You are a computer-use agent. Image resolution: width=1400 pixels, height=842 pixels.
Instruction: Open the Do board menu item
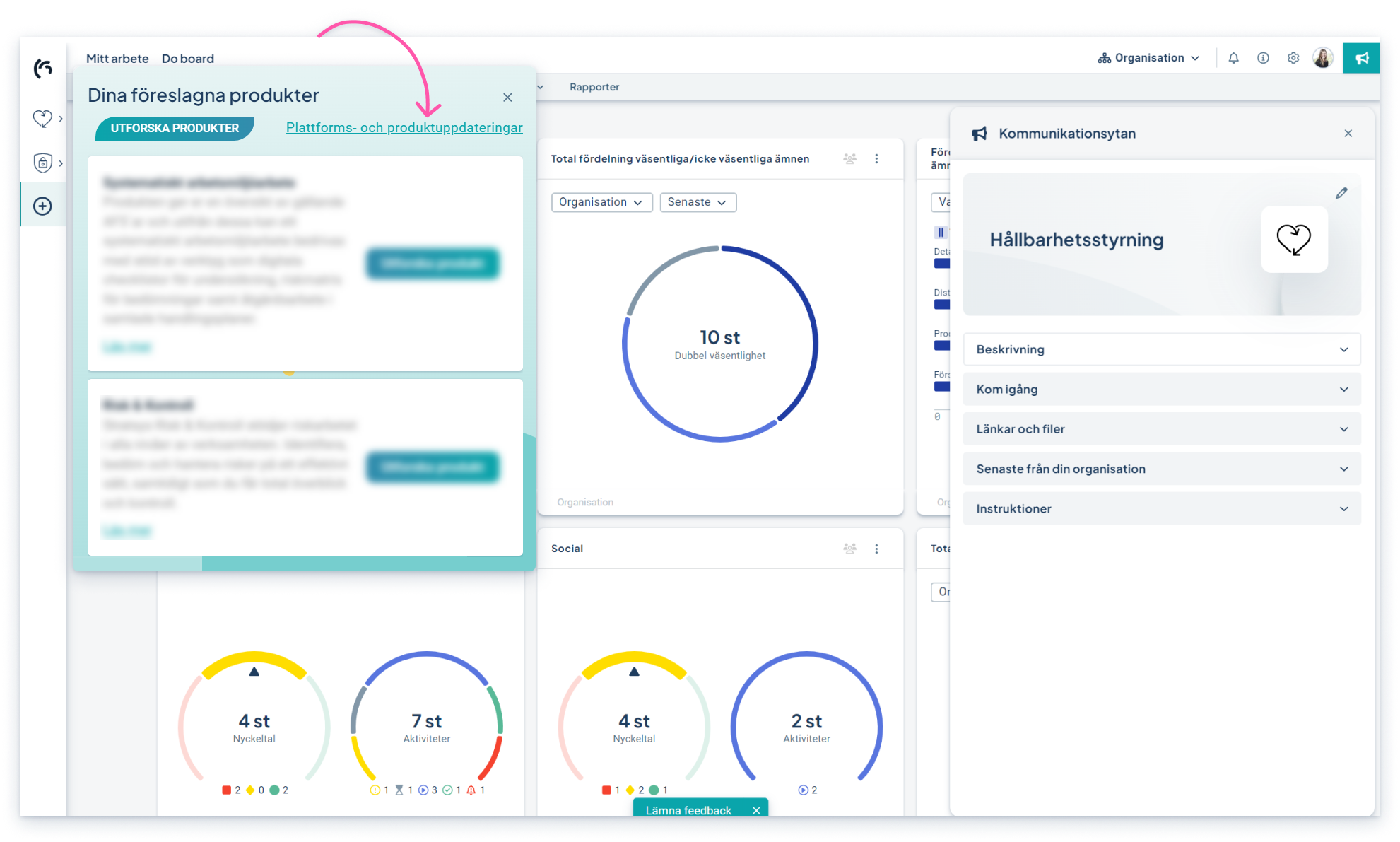click(x=187, y=59)
